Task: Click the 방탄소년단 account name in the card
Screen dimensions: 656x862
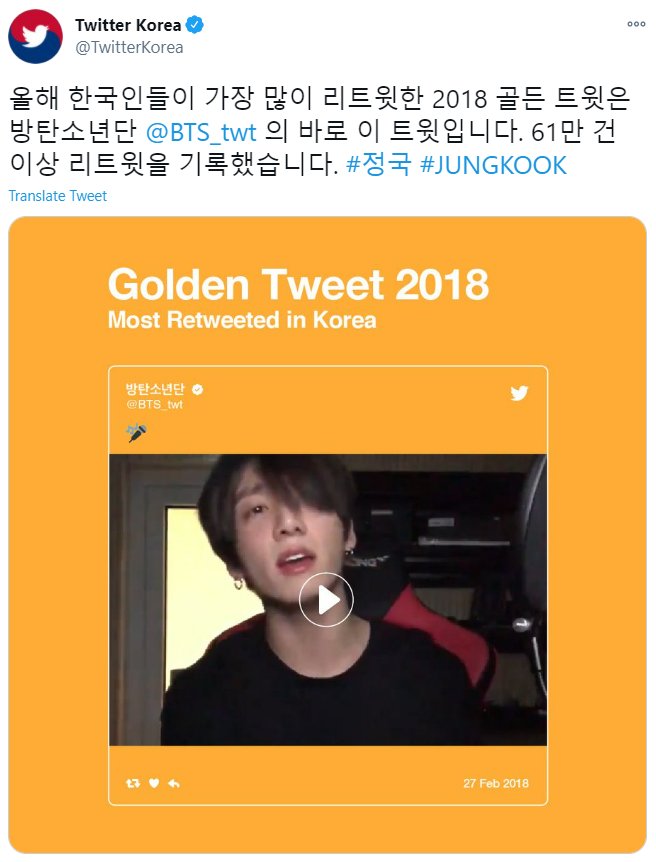Action: point(155,389)
